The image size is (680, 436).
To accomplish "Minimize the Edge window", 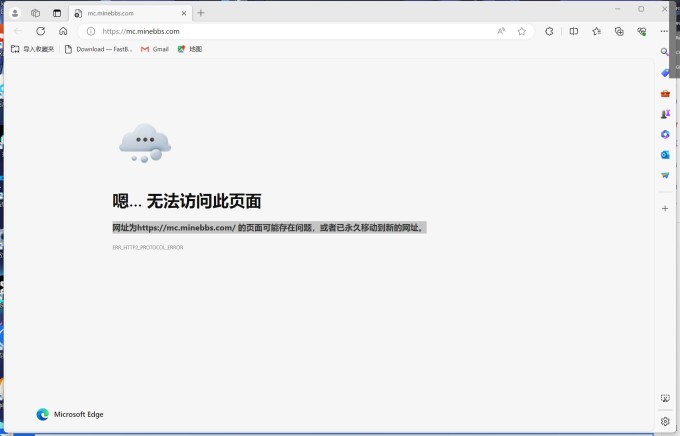I will (618, 9).
